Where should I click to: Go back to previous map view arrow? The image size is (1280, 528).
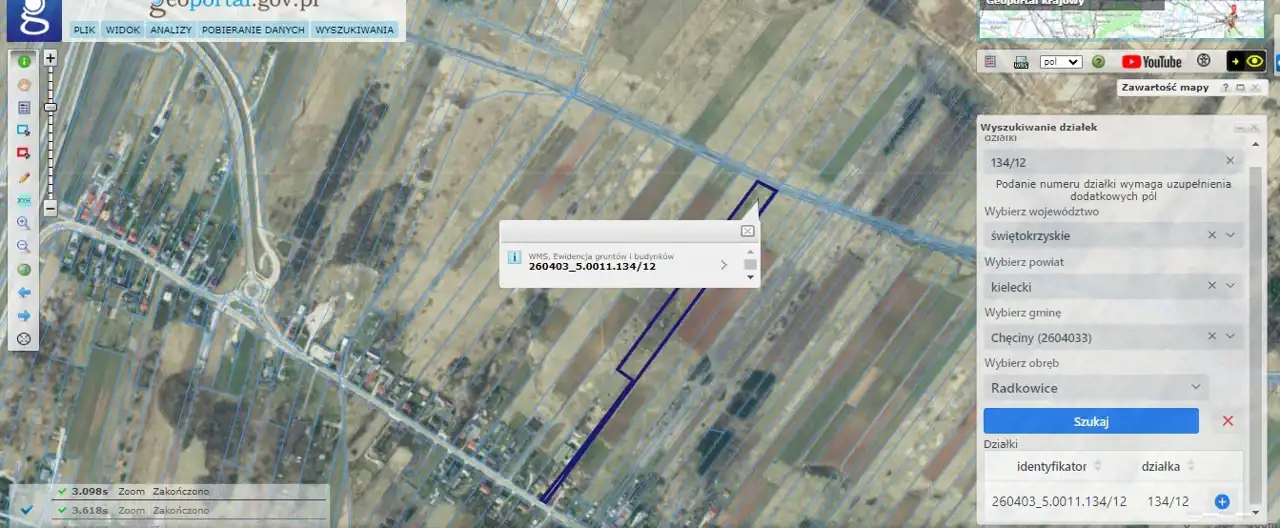[x=24, y=292]
